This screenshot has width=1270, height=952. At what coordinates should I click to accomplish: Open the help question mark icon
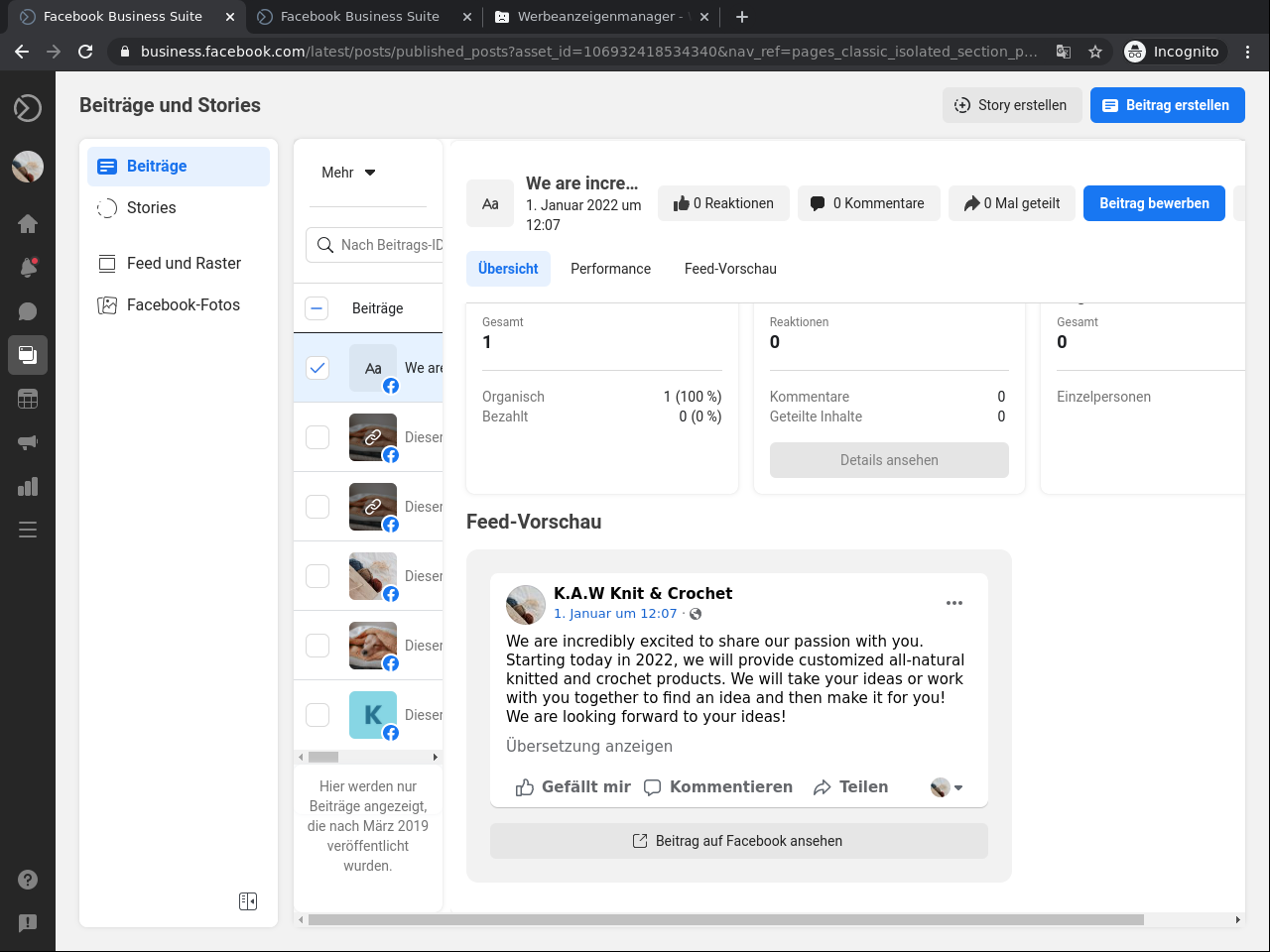point(28,880)
